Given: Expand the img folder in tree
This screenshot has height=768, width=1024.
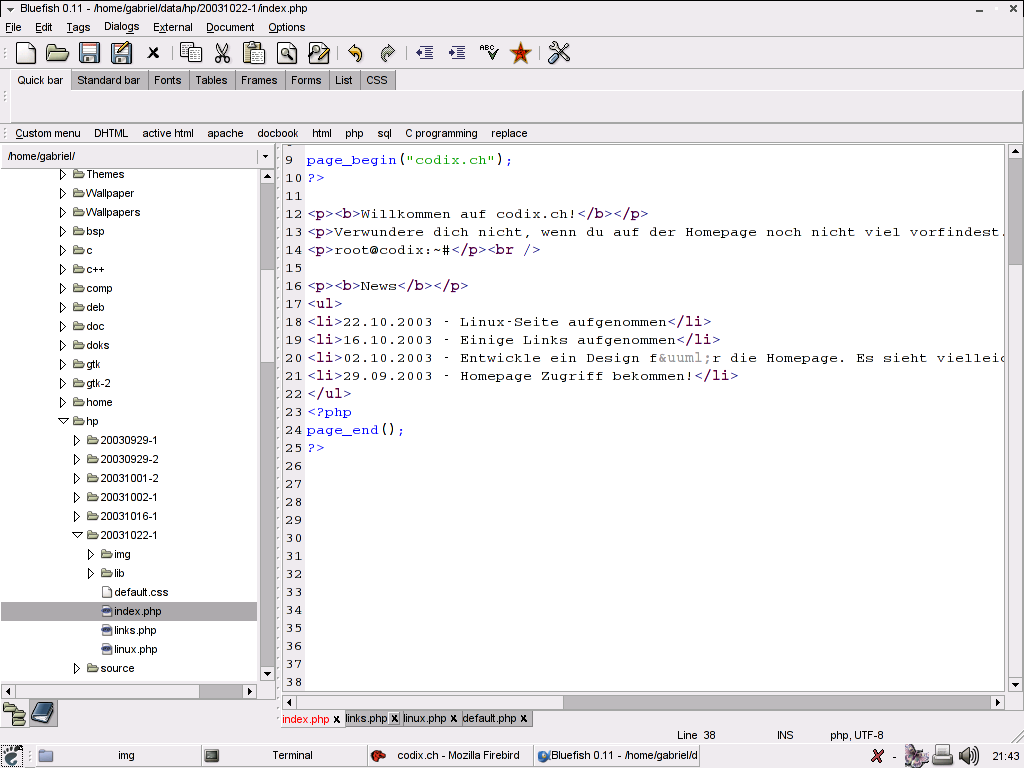Looking at the screenshot, I should (91, 554).
